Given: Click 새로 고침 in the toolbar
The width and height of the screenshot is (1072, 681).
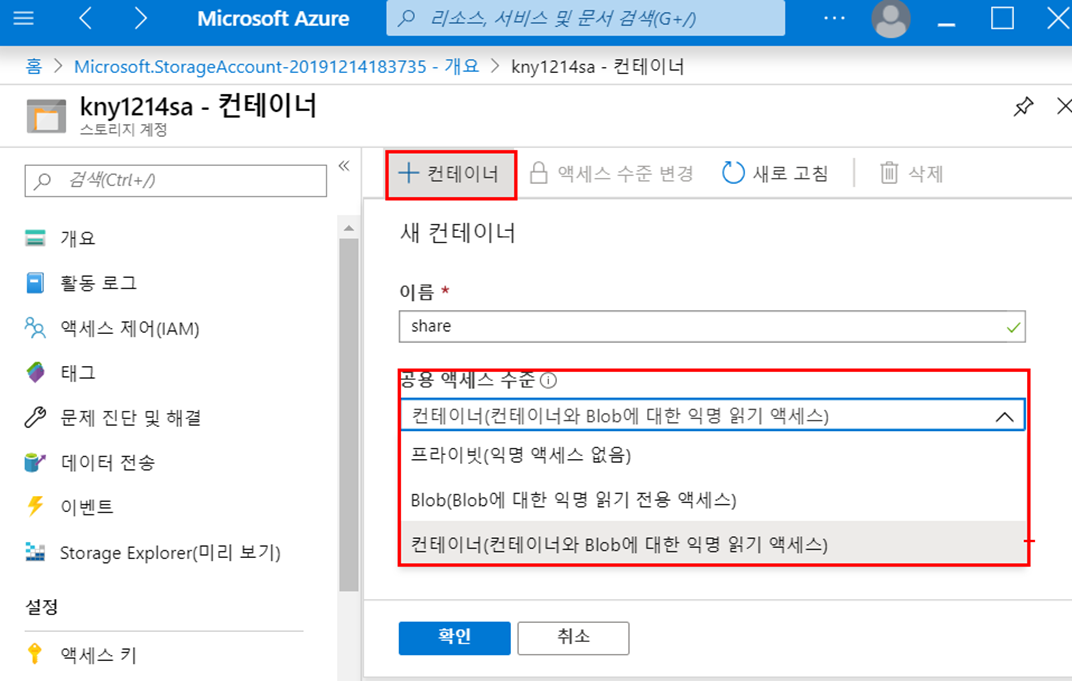Looking at the screenshot, I should (775, 174).
